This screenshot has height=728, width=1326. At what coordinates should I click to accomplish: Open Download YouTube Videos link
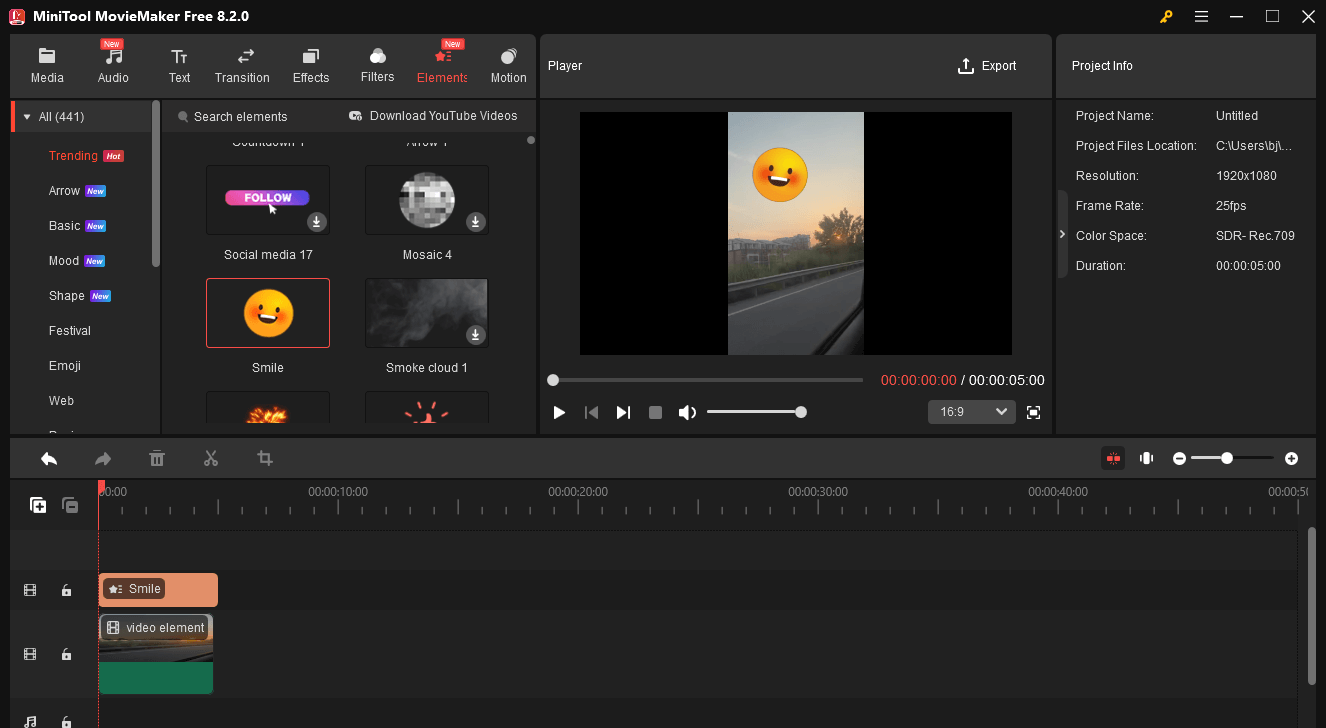pyautogui.click(x=433, y=116)
